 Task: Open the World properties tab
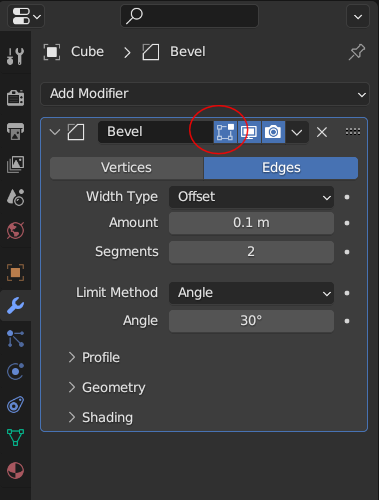pos(15,230)
